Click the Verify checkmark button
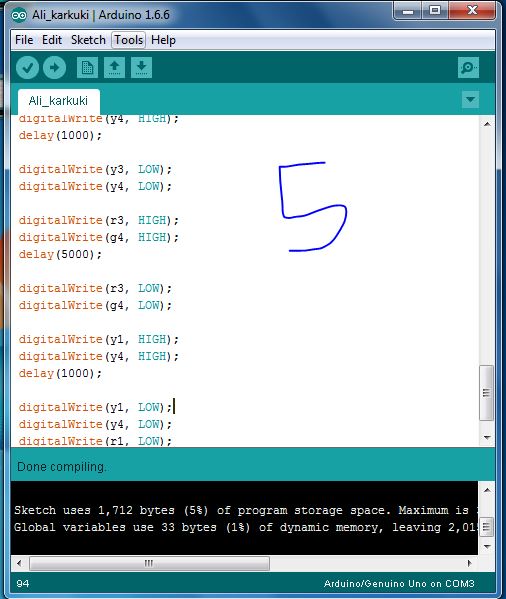The height and width of the screenshot is (599, 506). click(27, 68)
